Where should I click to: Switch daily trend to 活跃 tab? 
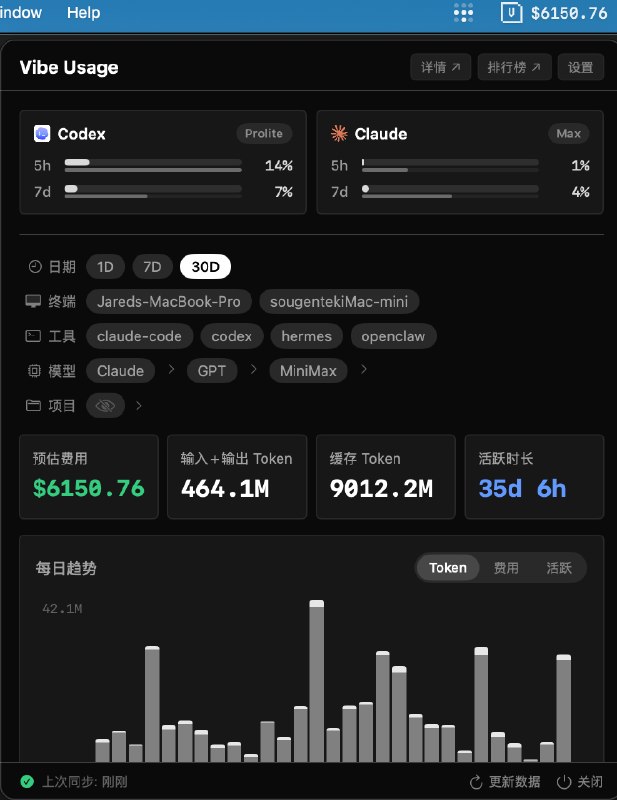(x=559, y=568)
